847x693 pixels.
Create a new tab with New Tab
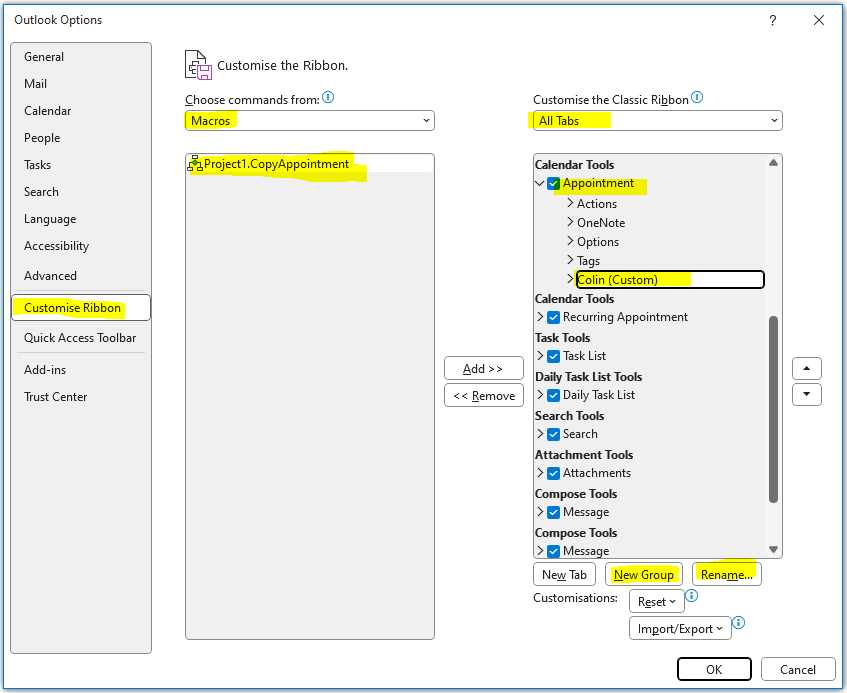(x=564, y=574)
